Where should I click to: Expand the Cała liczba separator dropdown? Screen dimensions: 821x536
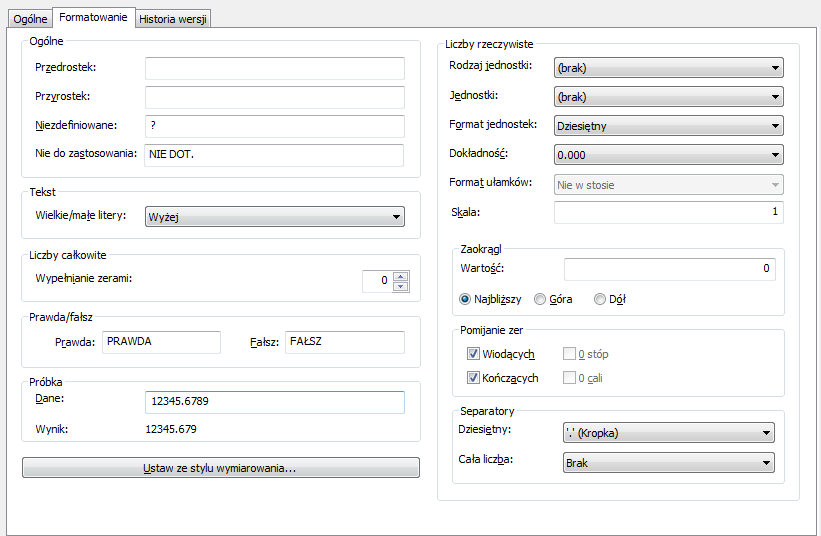coord(668,462)
